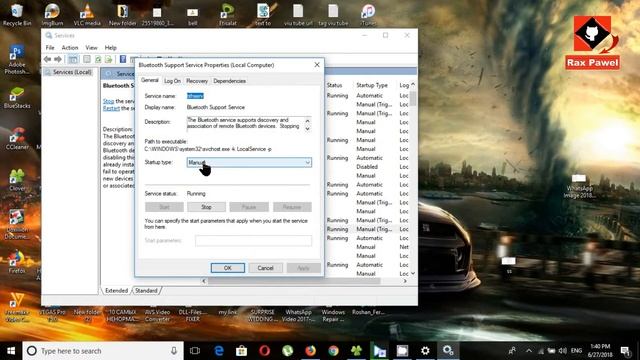The image size is (640, 360).
Task: Click the Stop button in properties dialog
Action: (206, 207)
